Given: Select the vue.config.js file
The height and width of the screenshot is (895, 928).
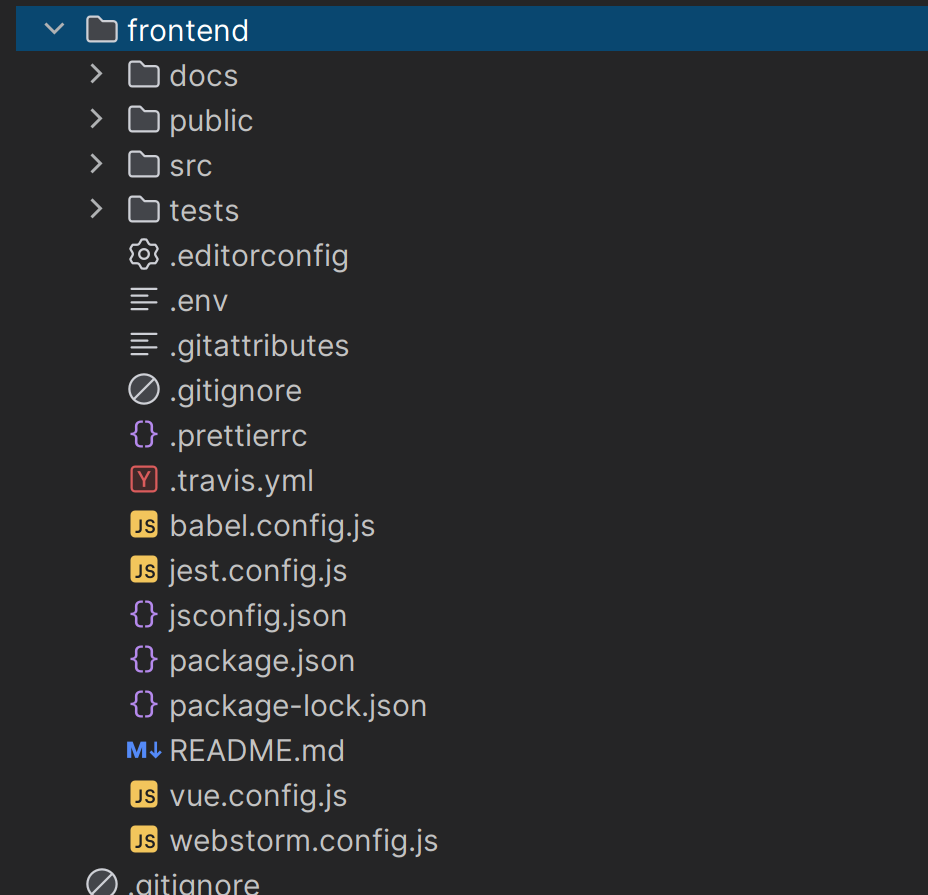Looking at the screenshot, I should (x=258, y=796).
